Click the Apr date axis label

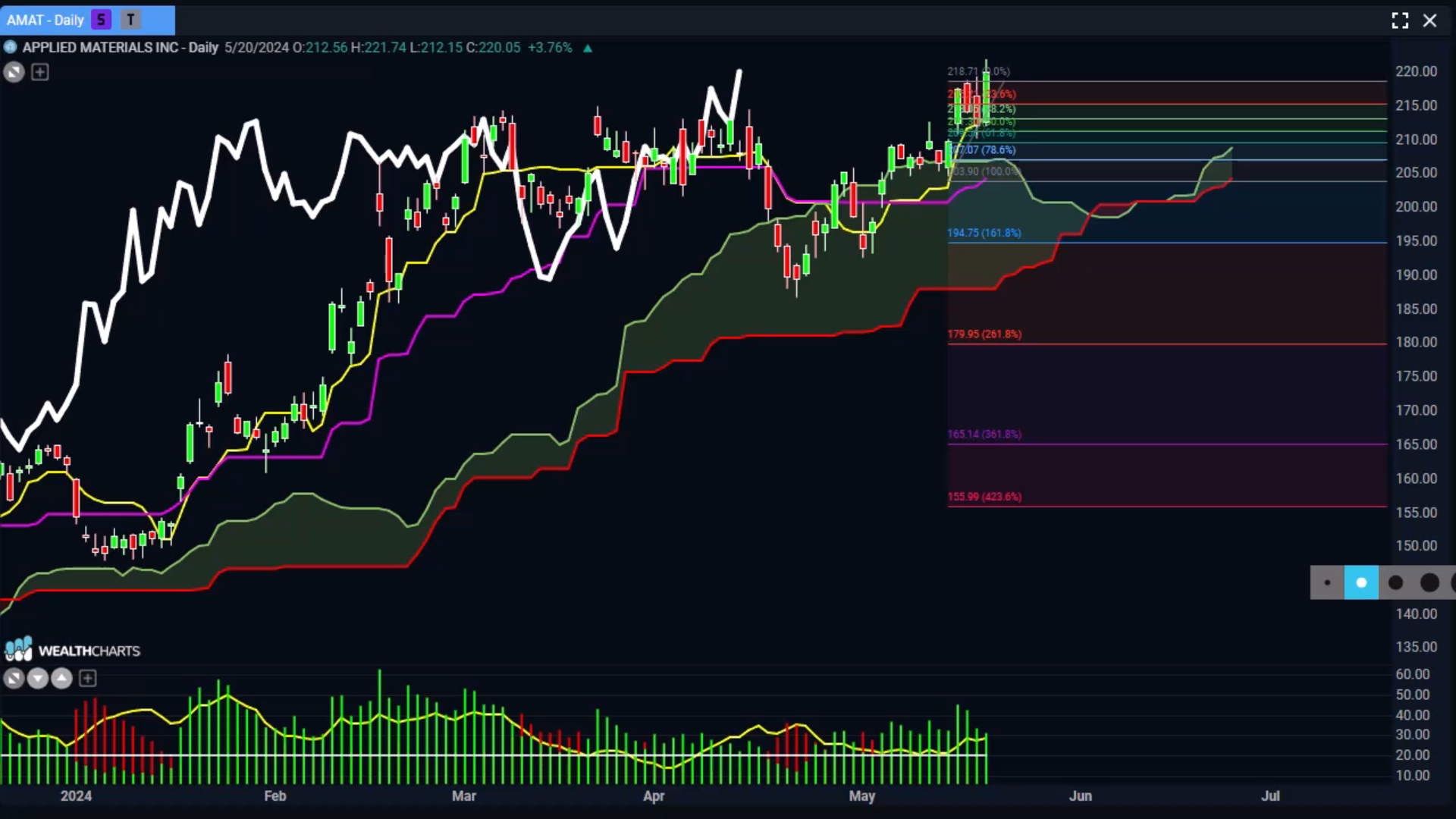point(654,795)
